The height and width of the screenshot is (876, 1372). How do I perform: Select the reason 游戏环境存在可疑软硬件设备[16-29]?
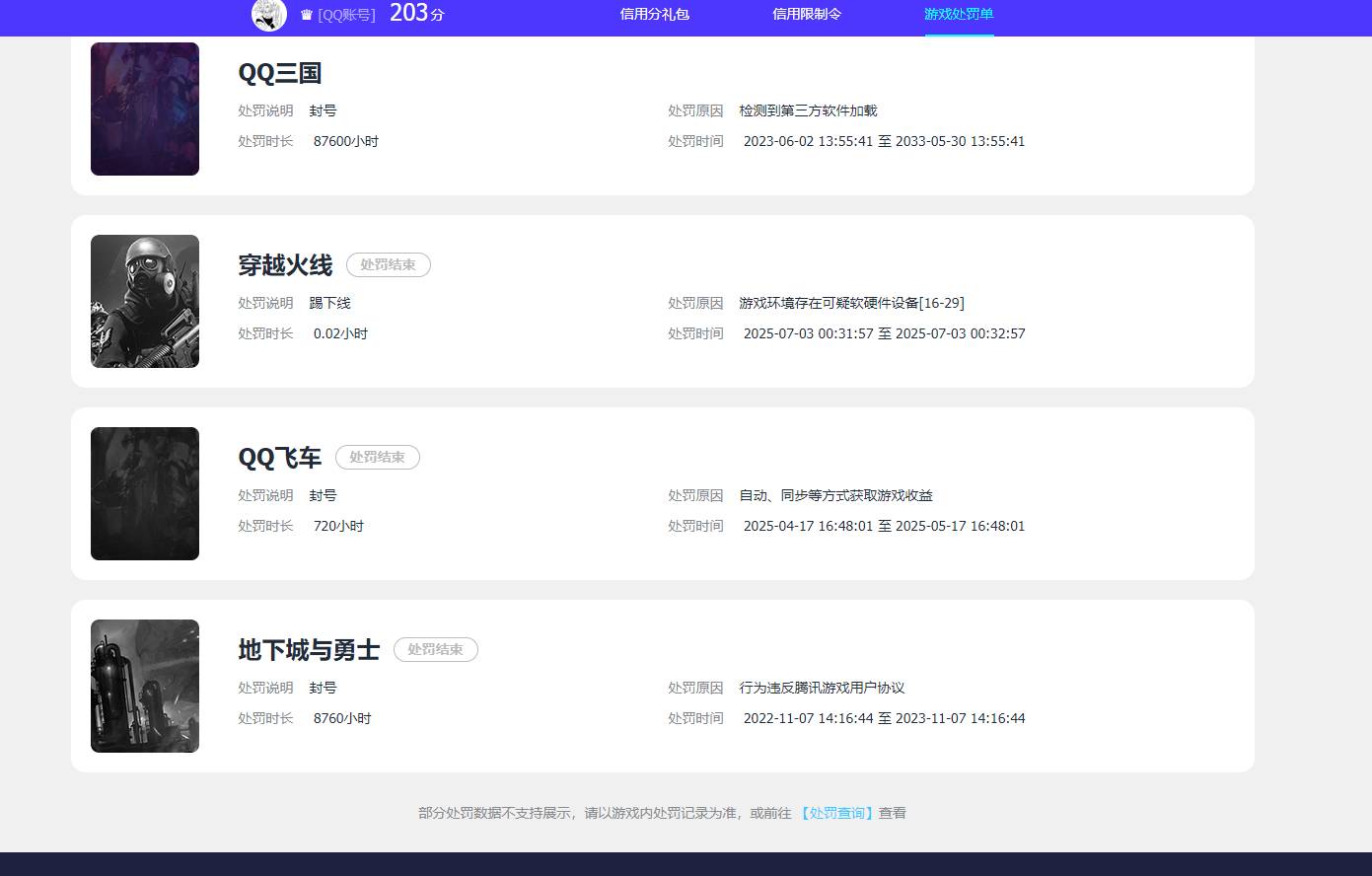point(852,303)
